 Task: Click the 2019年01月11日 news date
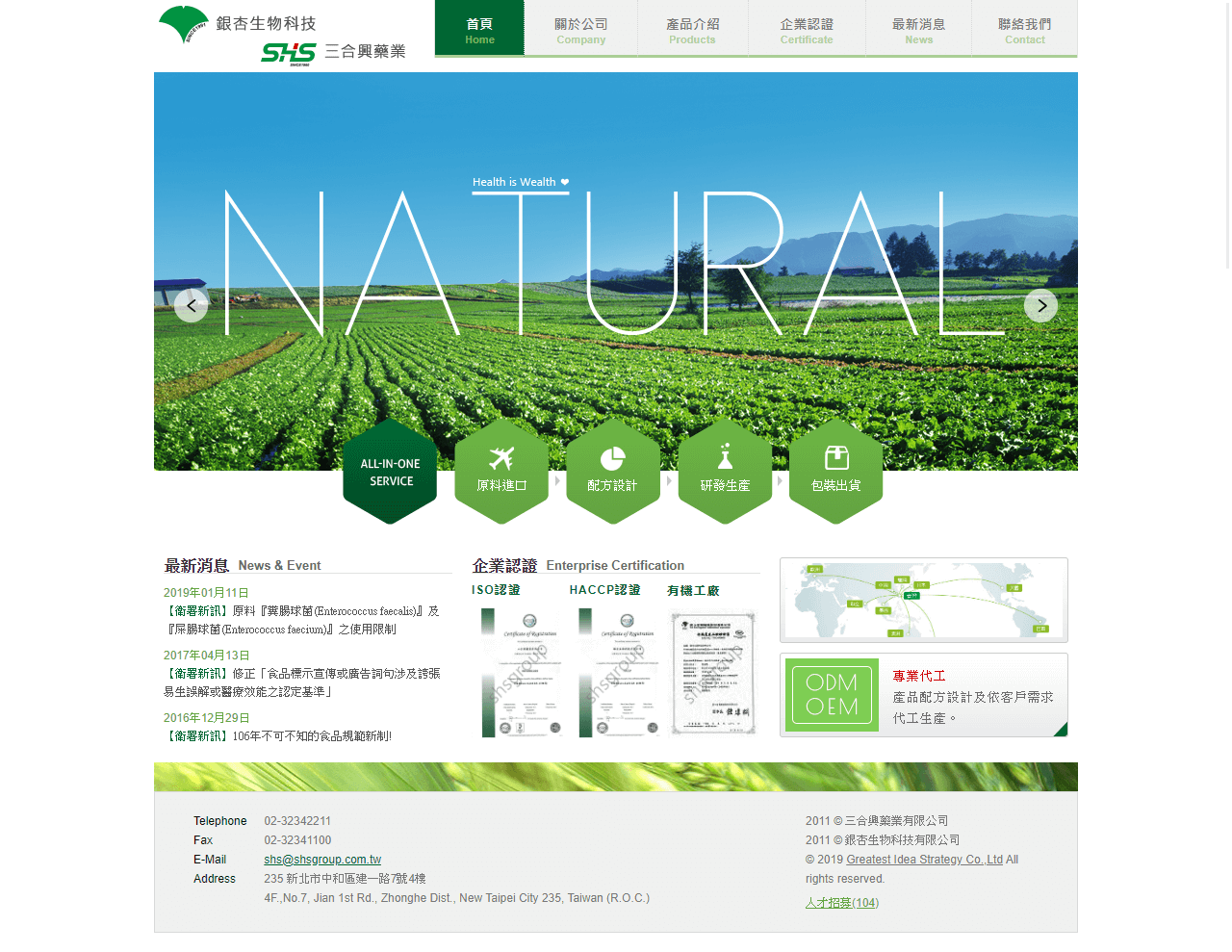click(206, 593)
